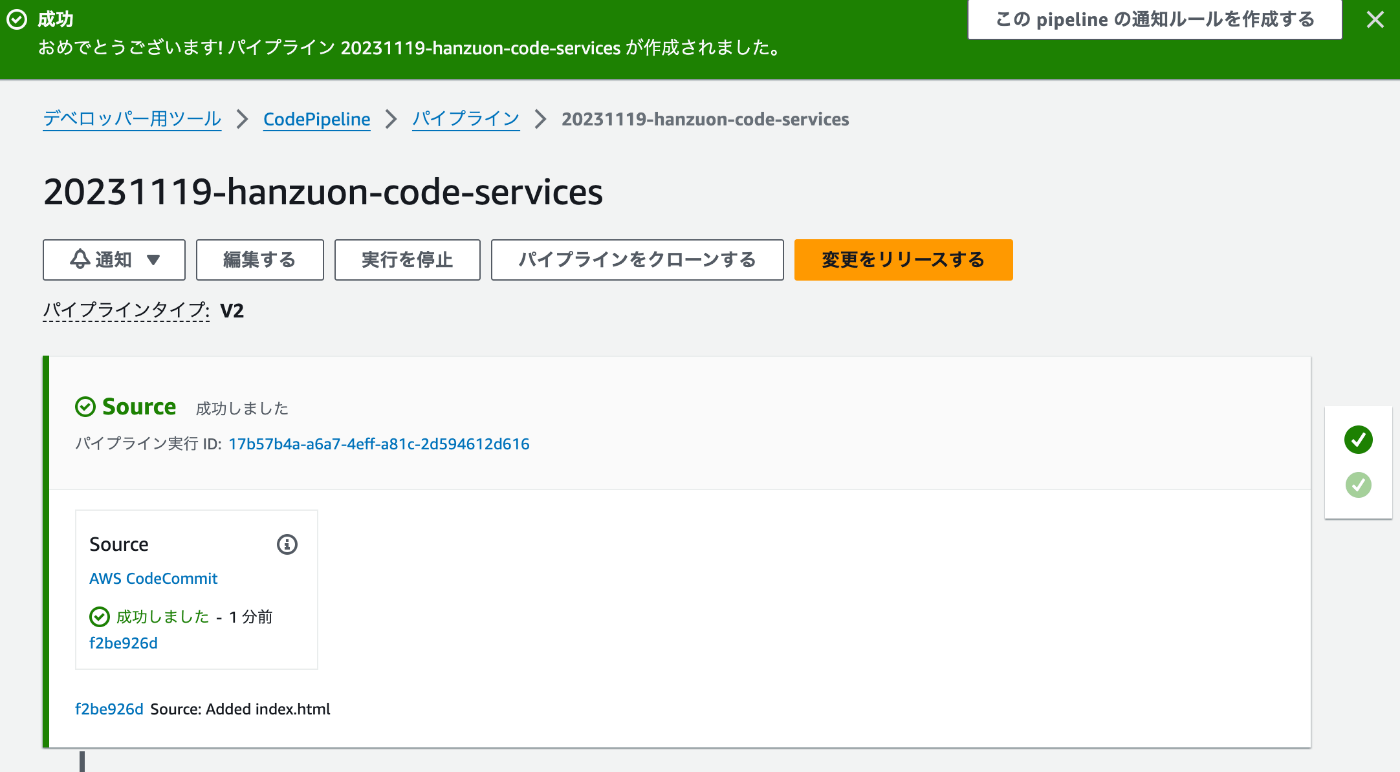Click the 20231119-hanzuon-code-services breadcrumb text

(705, 119)
